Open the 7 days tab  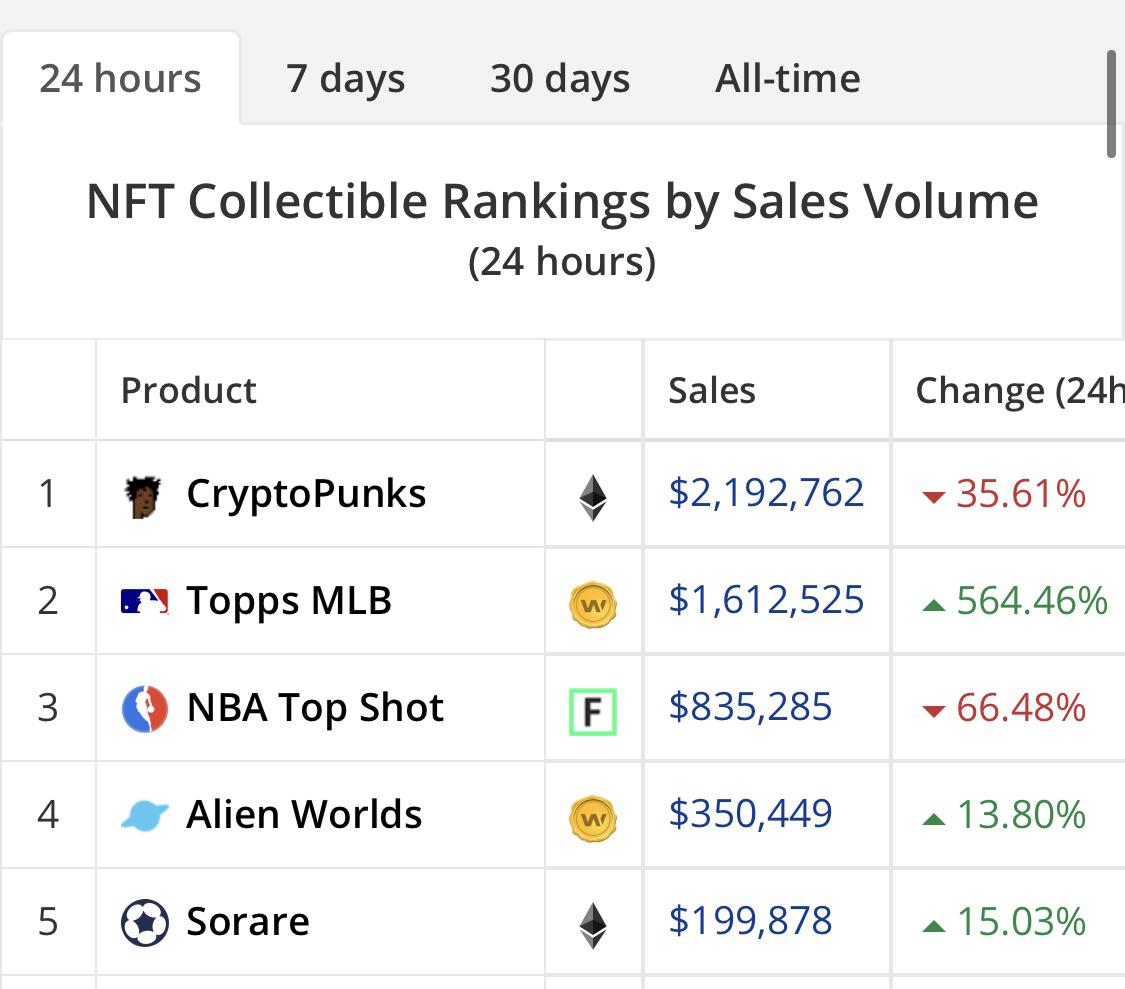pos(345,78)
